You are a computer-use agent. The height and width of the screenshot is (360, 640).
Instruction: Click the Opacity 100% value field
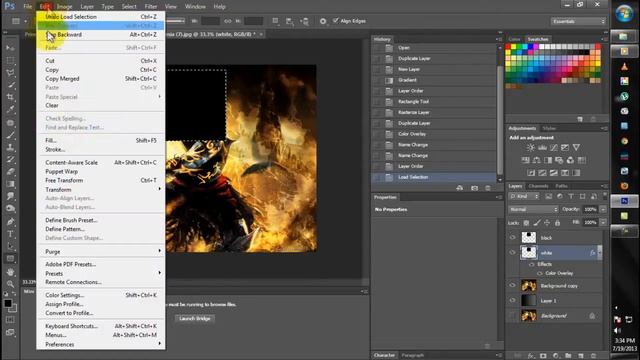pyautogui.click(x=590, y=209)
